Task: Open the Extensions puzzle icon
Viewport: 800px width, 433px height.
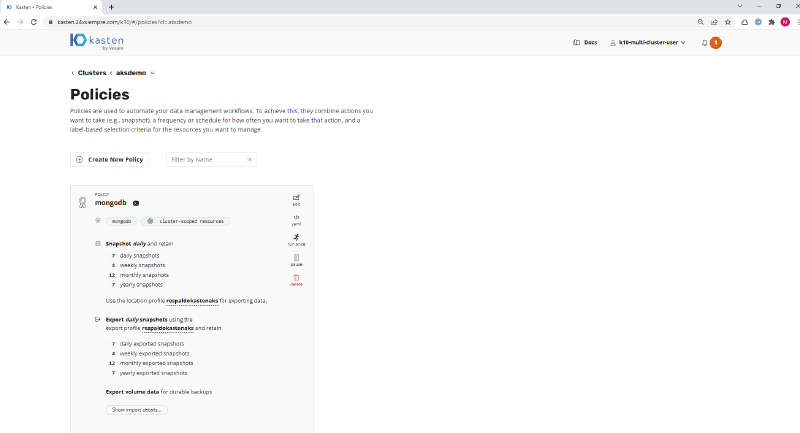Action: 771,22
